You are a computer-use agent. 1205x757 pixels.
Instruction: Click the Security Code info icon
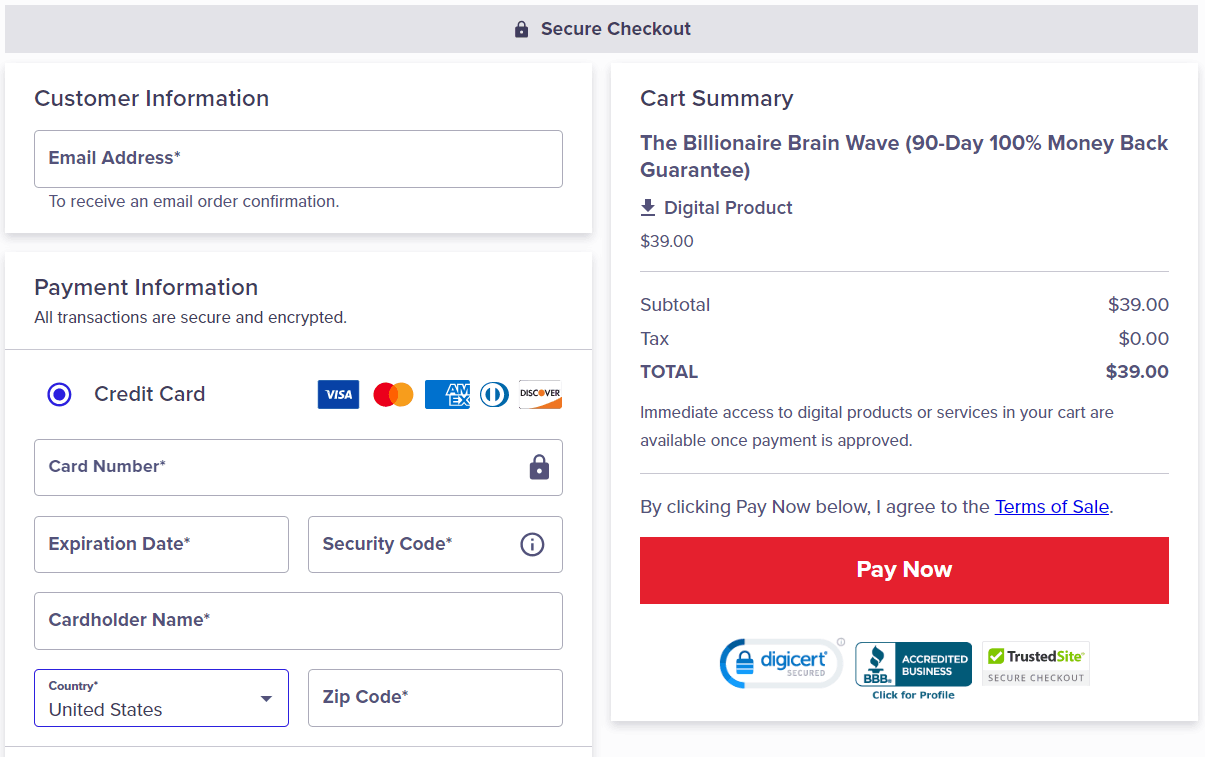click(x=532, y=544)
